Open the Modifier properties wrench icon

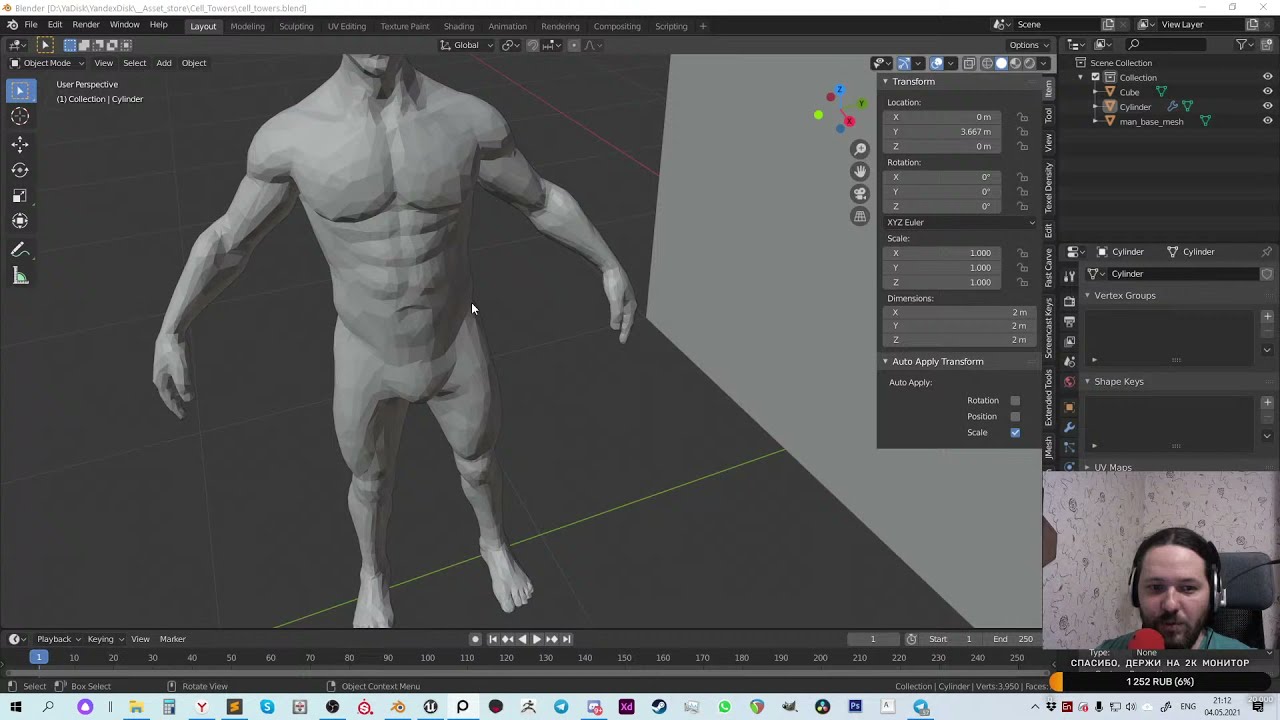tap(1070, 428)
